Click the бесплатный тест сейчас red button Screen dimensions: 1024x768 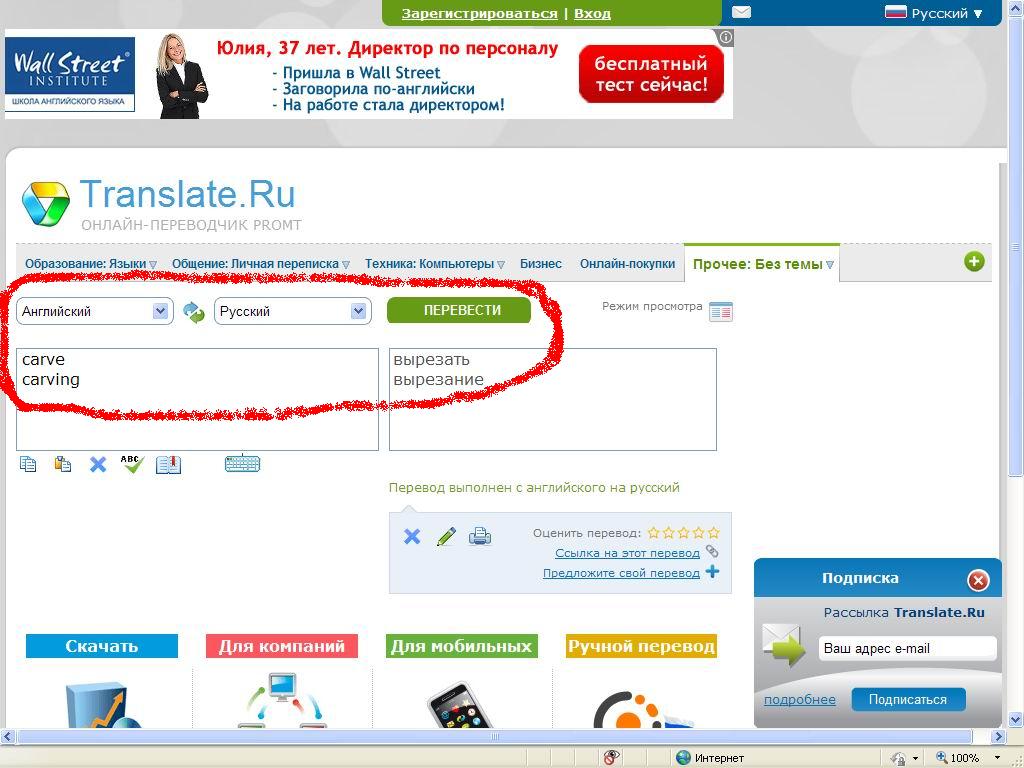click(x=651, y=74)
